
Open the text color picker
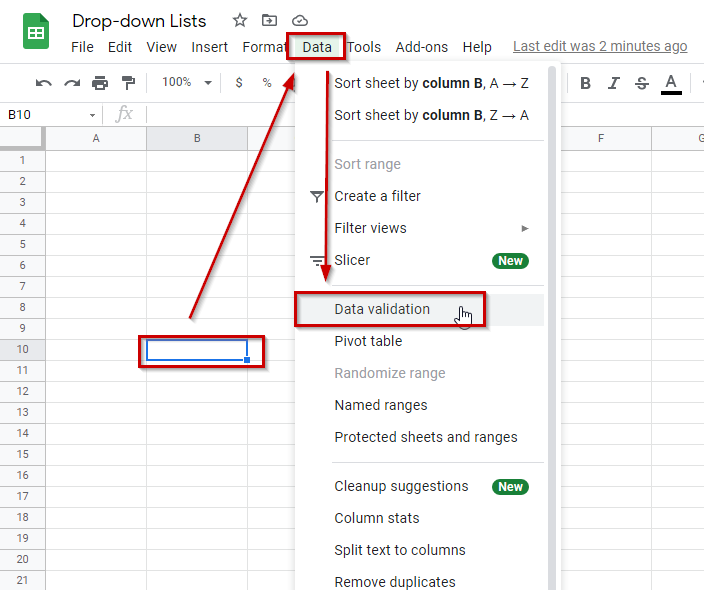pos(671,84)
